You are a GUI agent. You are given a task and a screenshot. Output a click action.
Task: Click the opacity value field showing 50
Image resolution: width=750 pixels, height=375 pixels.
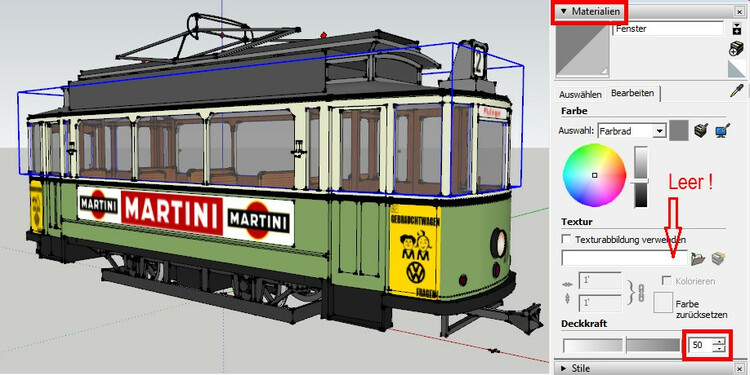tap(700, 345)
